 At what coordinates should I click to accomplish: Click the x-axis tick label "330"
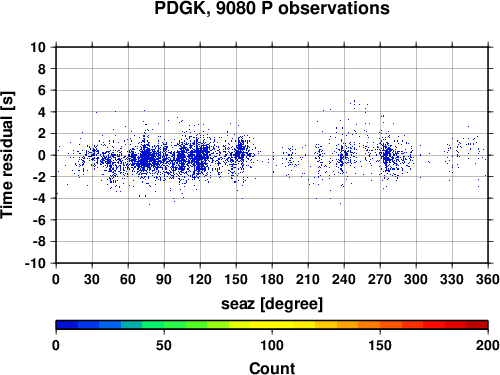(452, 279)
